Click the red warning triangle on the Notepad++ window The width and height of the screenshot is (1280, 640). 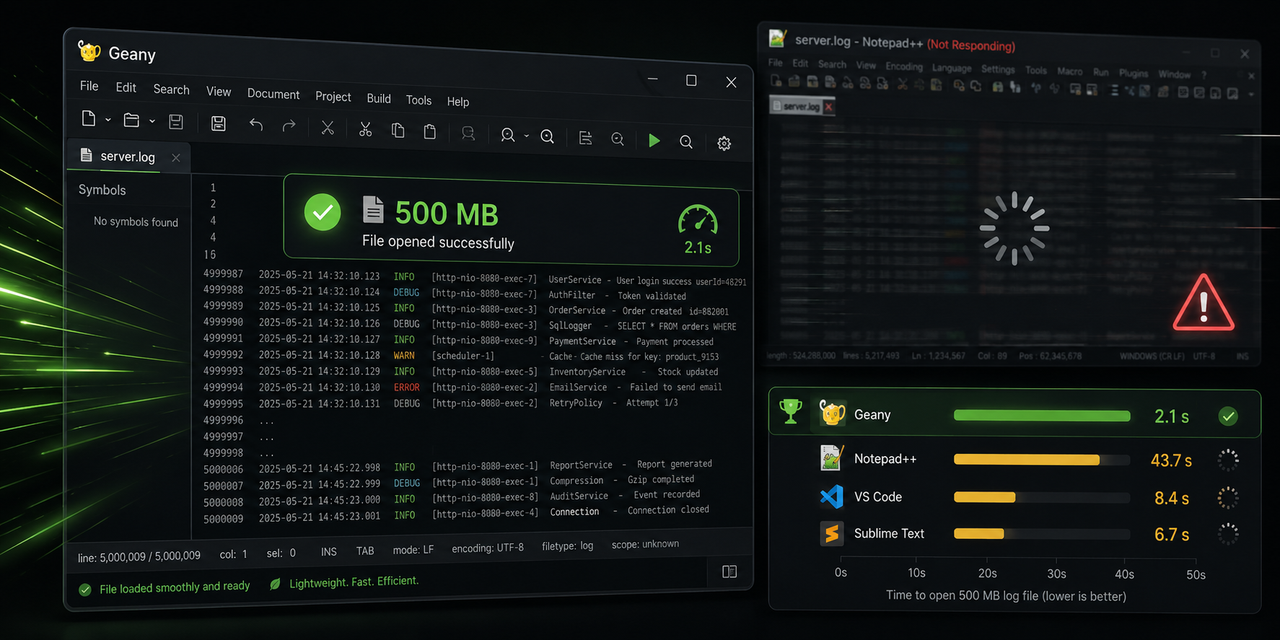point(1204,303)
